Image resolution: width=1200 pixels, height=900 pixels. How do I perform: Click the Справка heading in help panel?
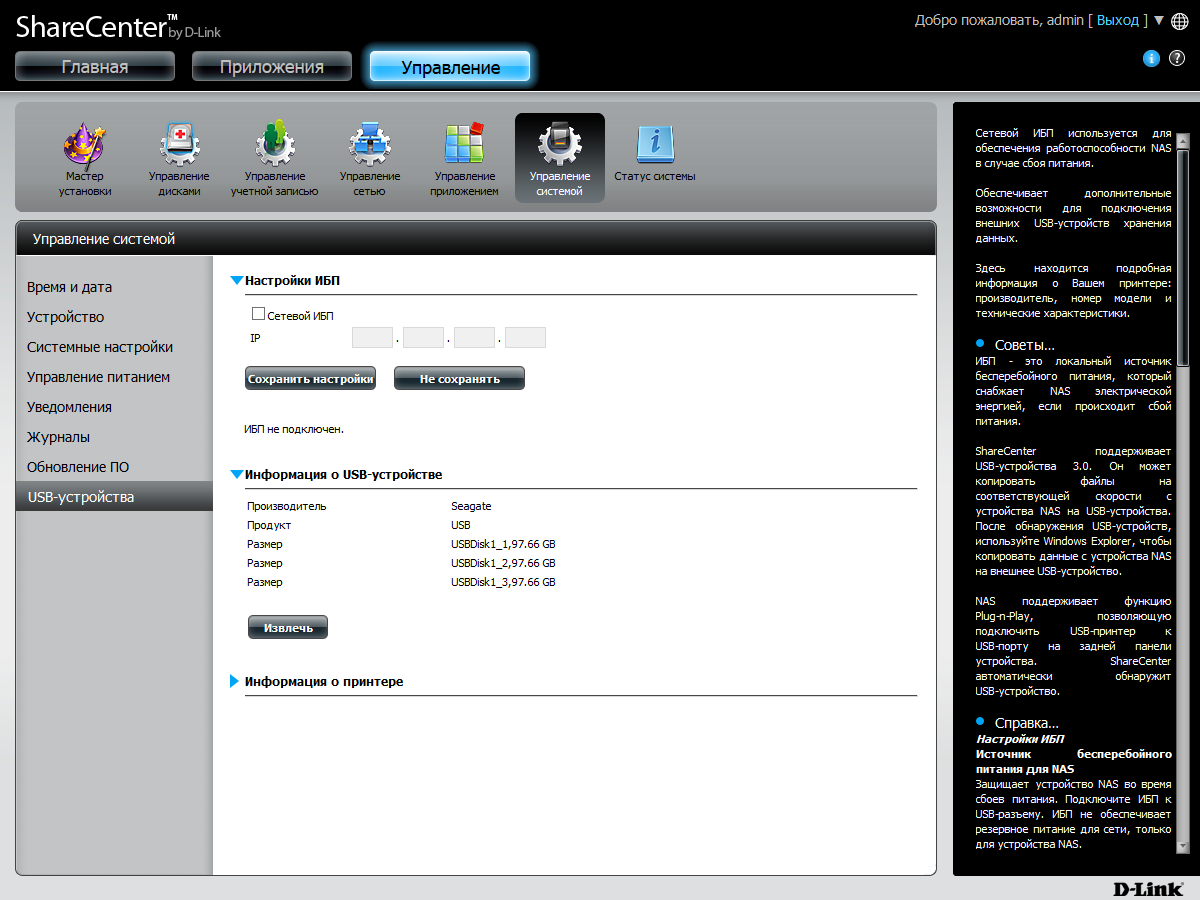1026,723
